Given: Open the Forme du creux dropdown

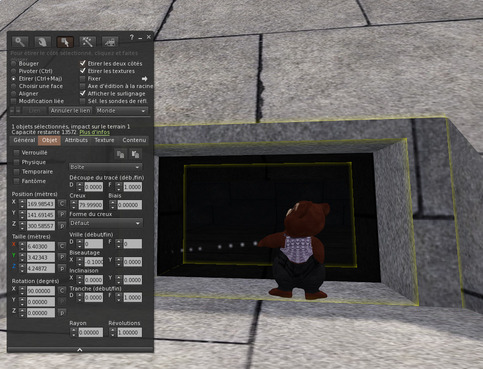Looking at the screenshot, I should [106, 223].
